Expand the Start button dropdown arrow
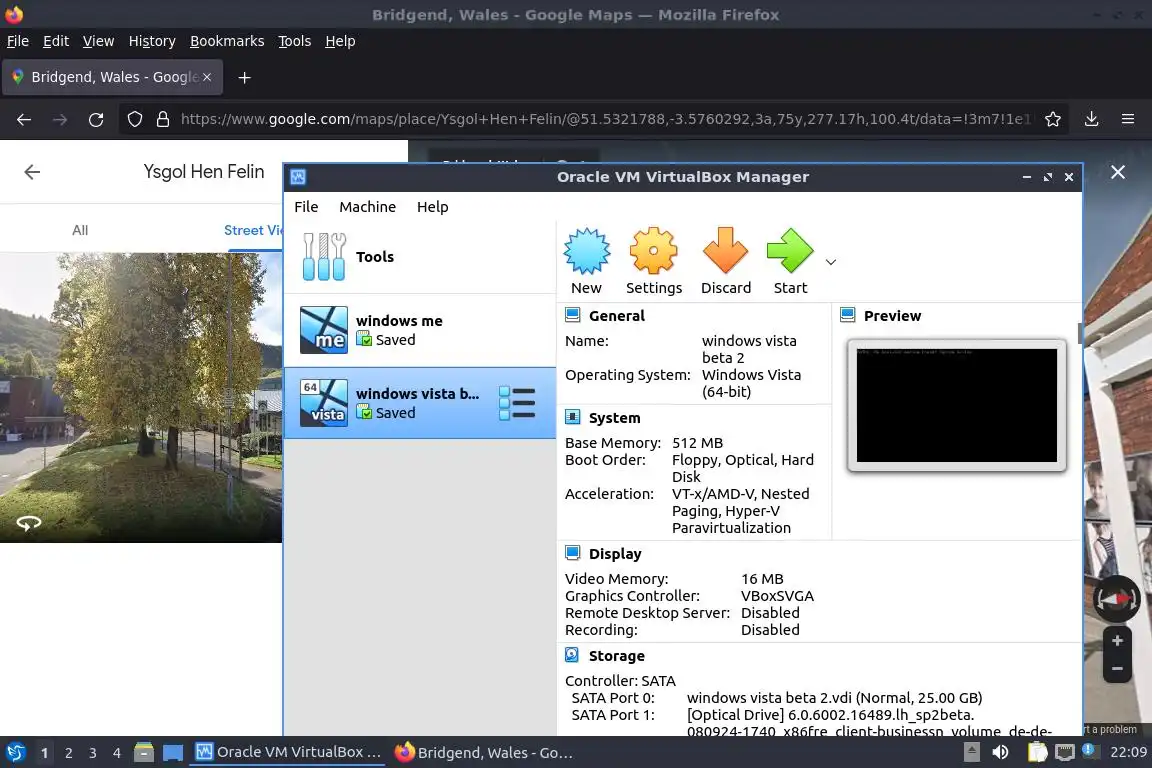1152x768 pixels. click(831, 262)
